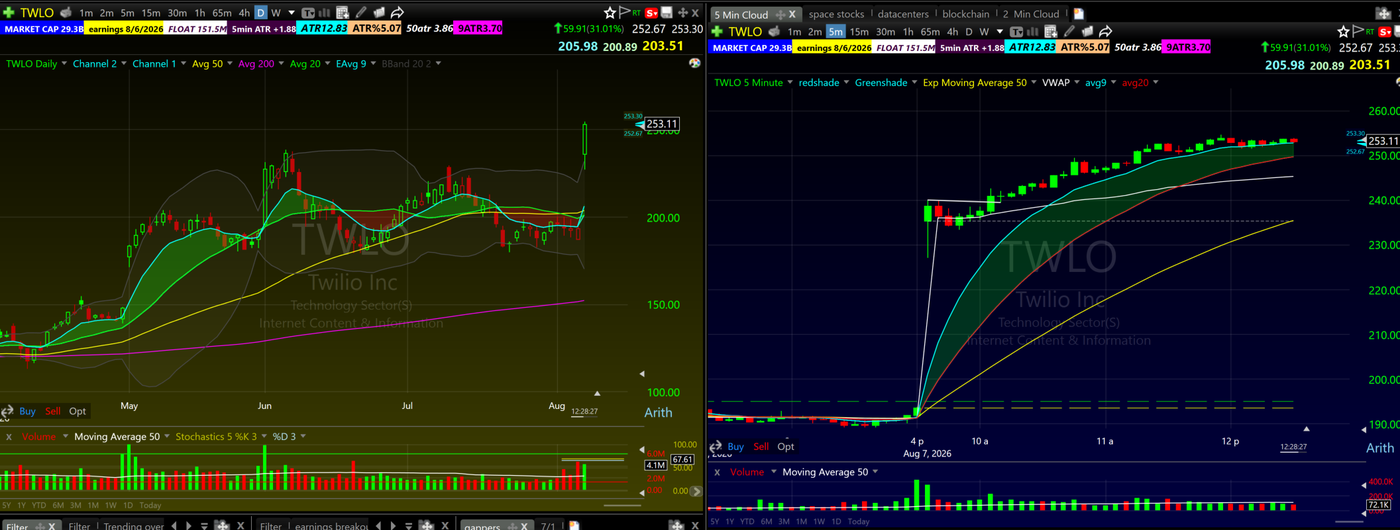Click Sell button on left chart

pos(52,411)
